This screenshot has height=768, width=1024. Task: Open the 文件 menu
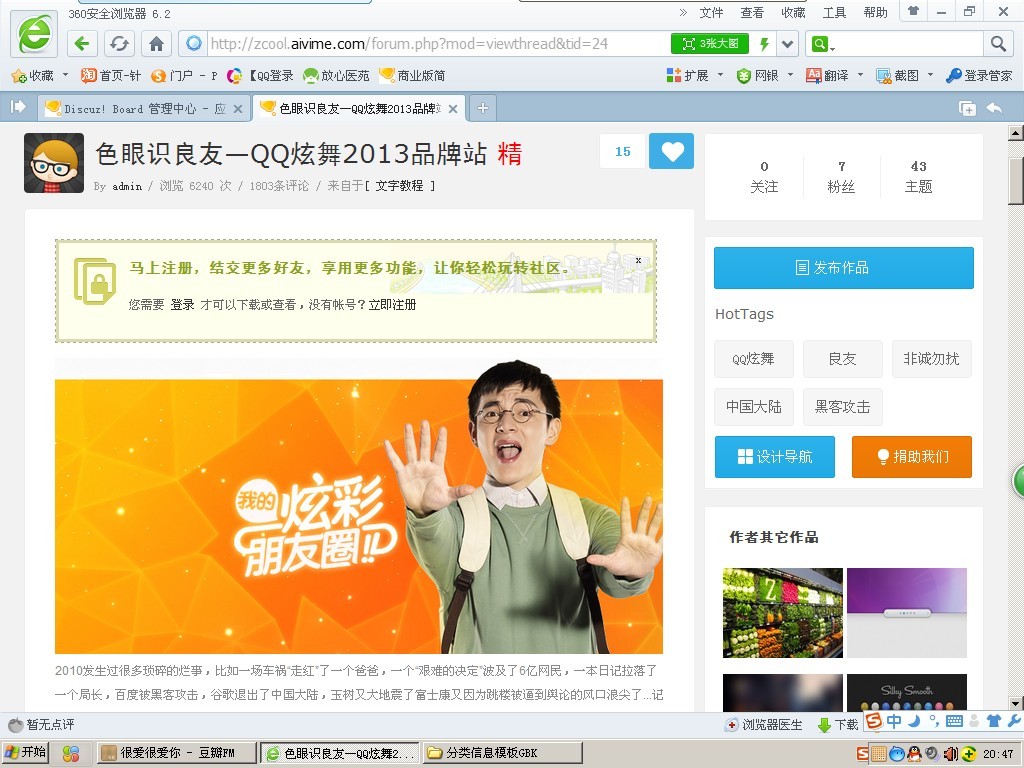click(711, 12)
